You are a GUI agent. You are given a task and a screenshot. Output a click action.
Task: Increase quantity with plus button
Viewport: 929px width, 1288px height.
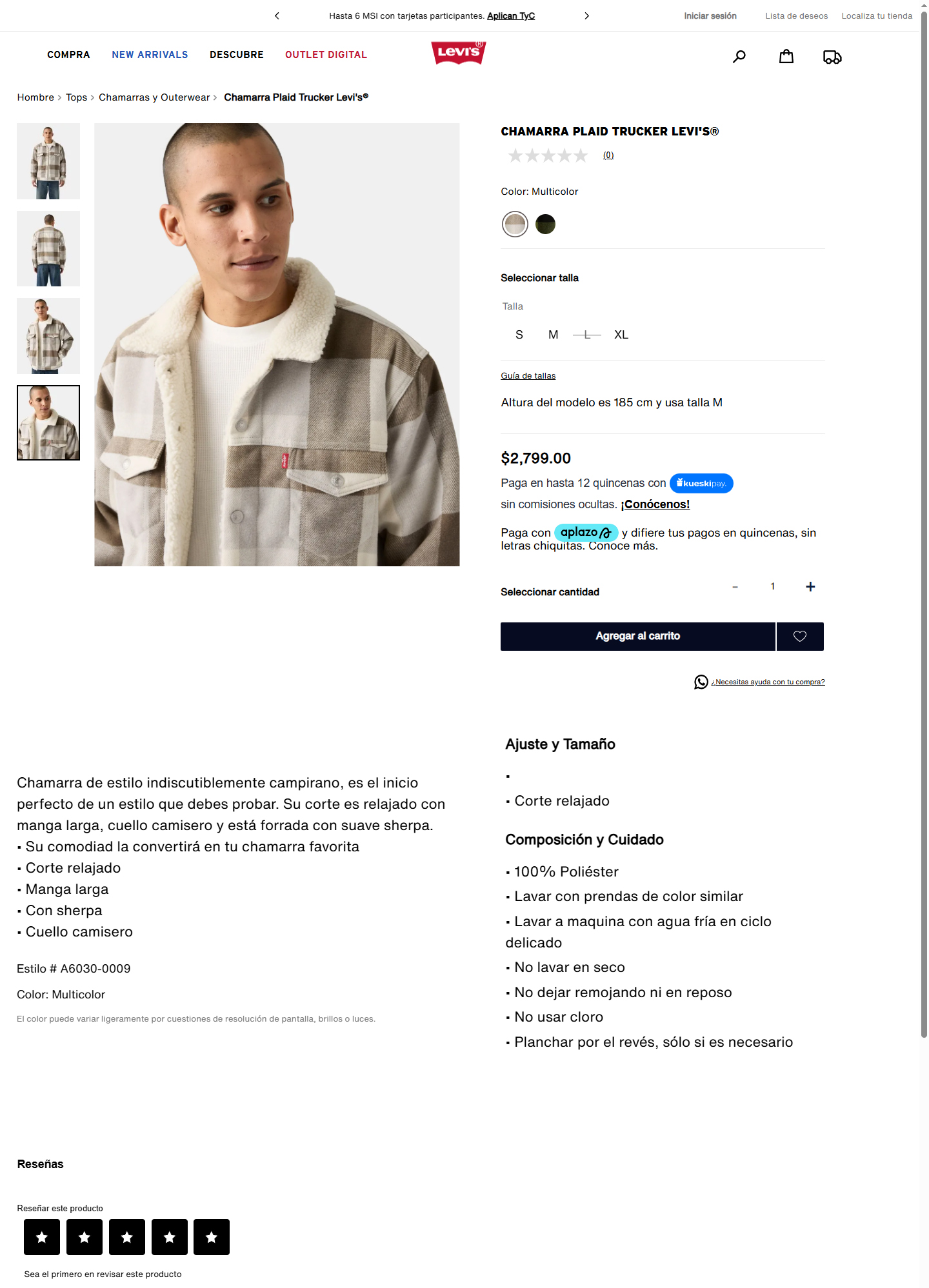coord(810,586)
